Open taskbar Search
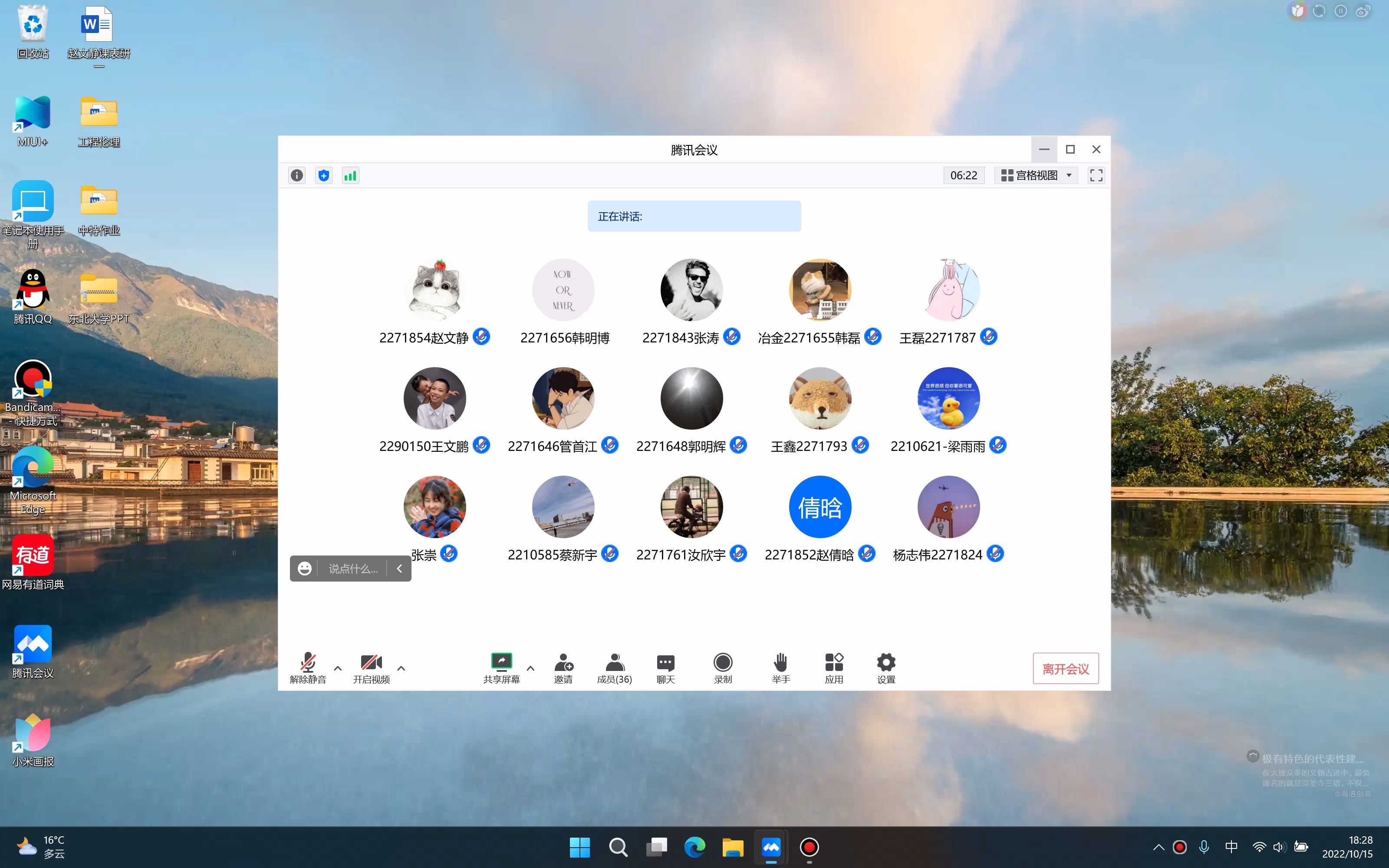 (618, 847)
